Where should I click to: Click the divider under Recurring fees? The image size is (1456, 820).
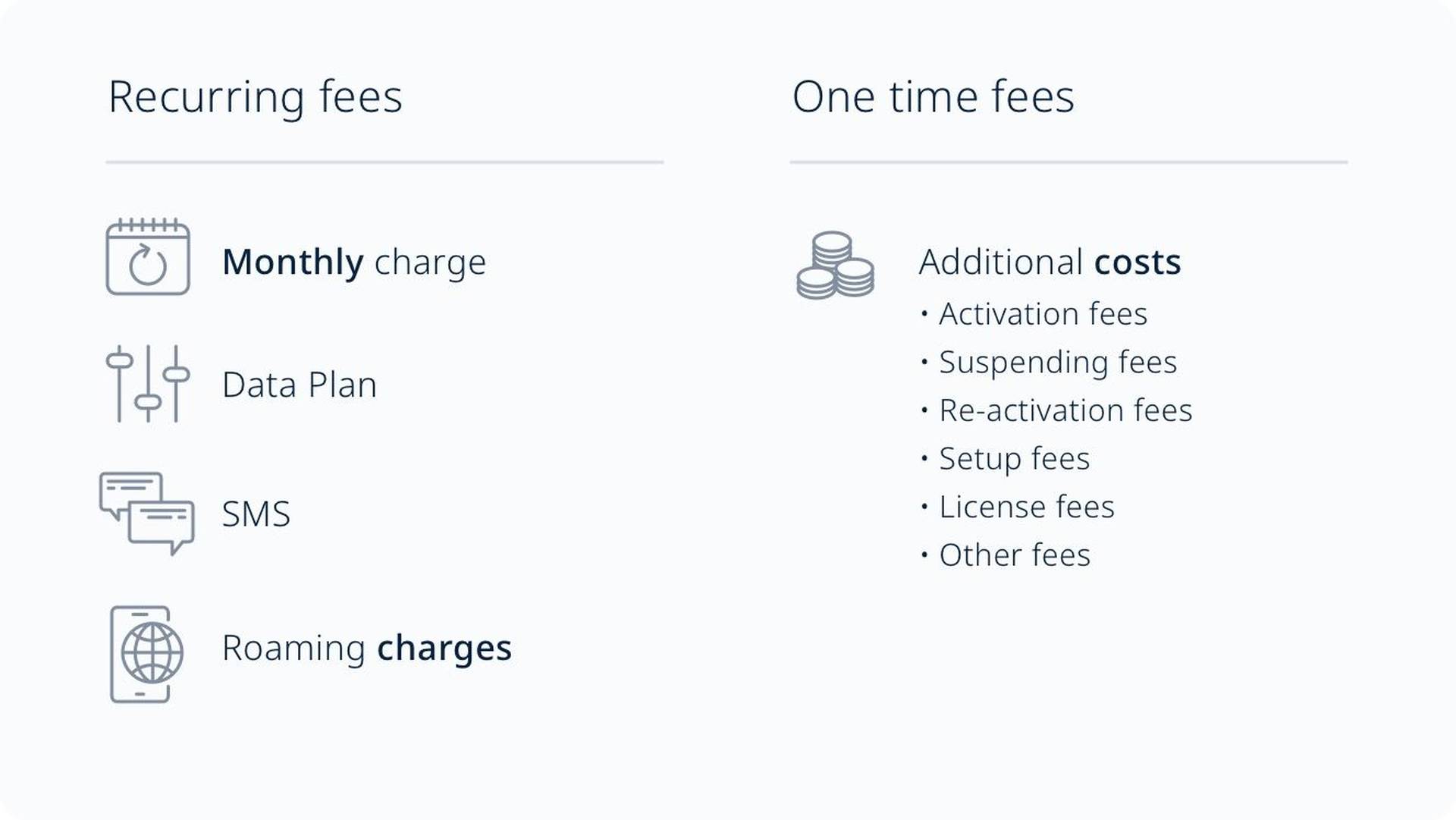click(x=385, y=162)
